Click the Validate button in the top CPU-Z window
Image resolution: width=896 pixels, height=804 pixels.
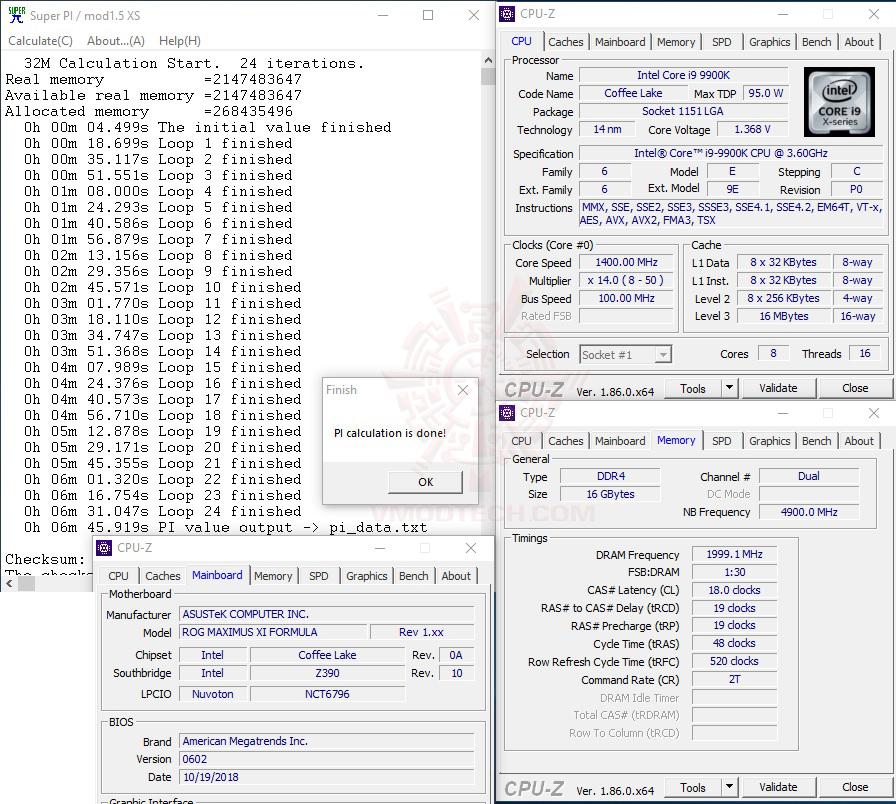[x=779, y=388]
